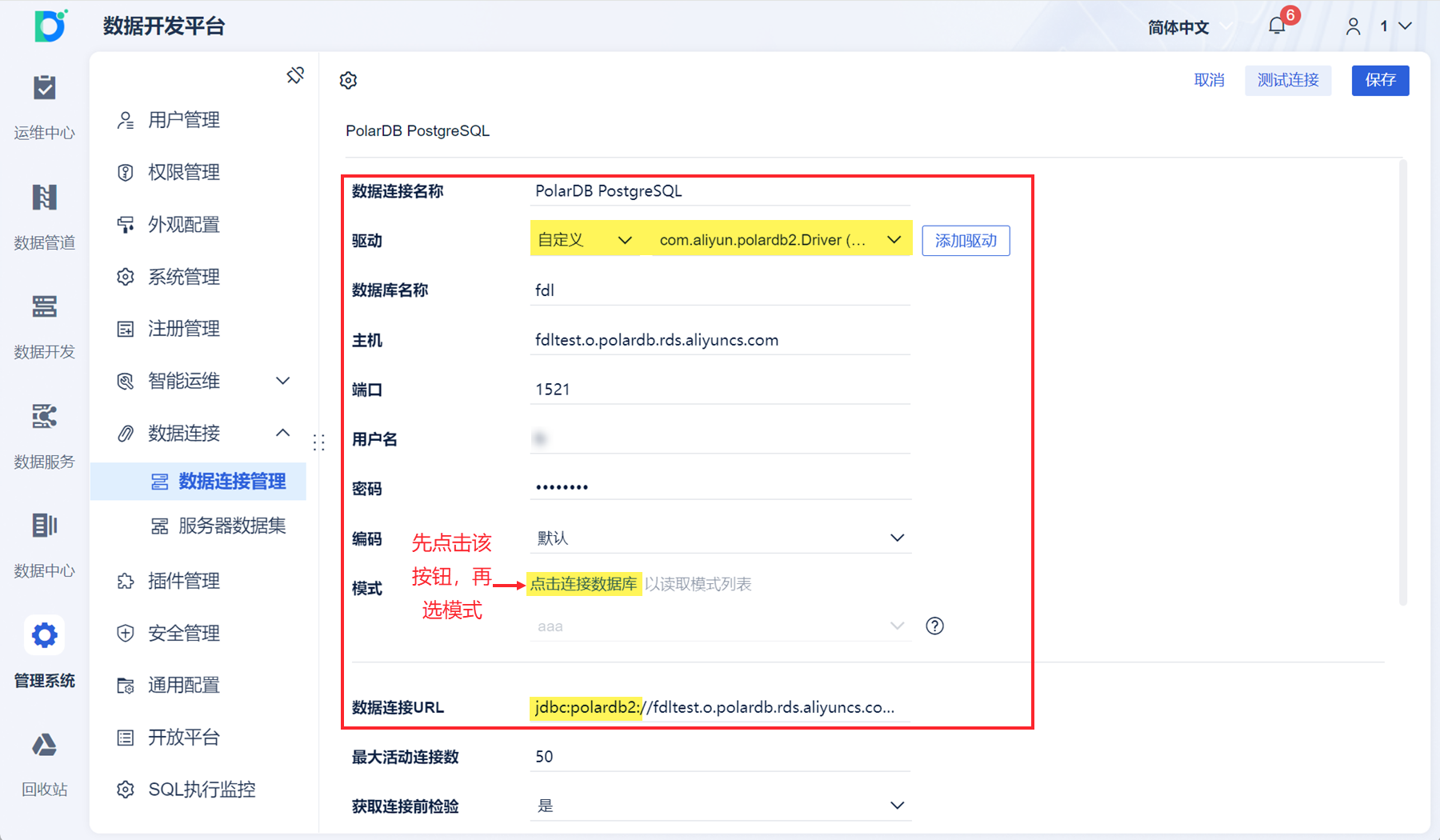Click the 取消 cancel link
This screenshot has width=1440, height=840.
[1209, 80]
